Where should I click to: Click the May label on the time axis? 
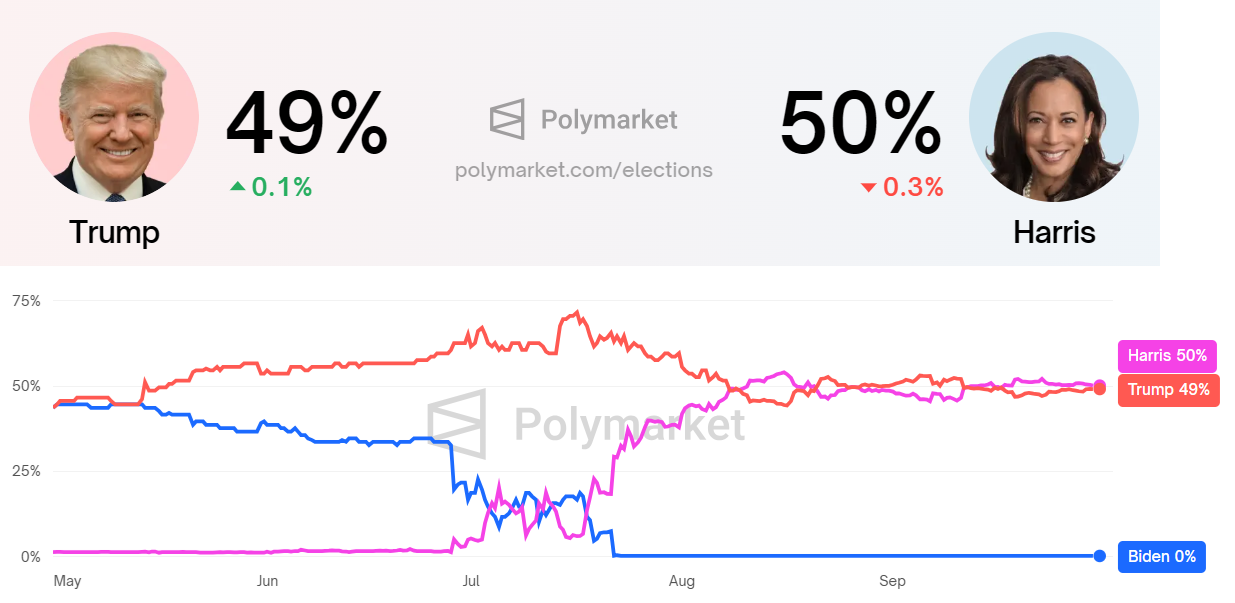coord(67,581)
